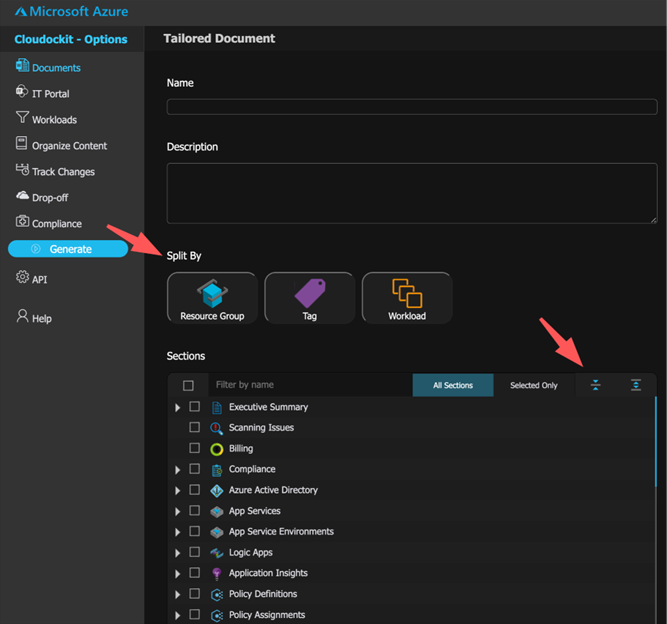Expand the Application Insights section
The image size is (667, 624).
(x=178, y=574)
